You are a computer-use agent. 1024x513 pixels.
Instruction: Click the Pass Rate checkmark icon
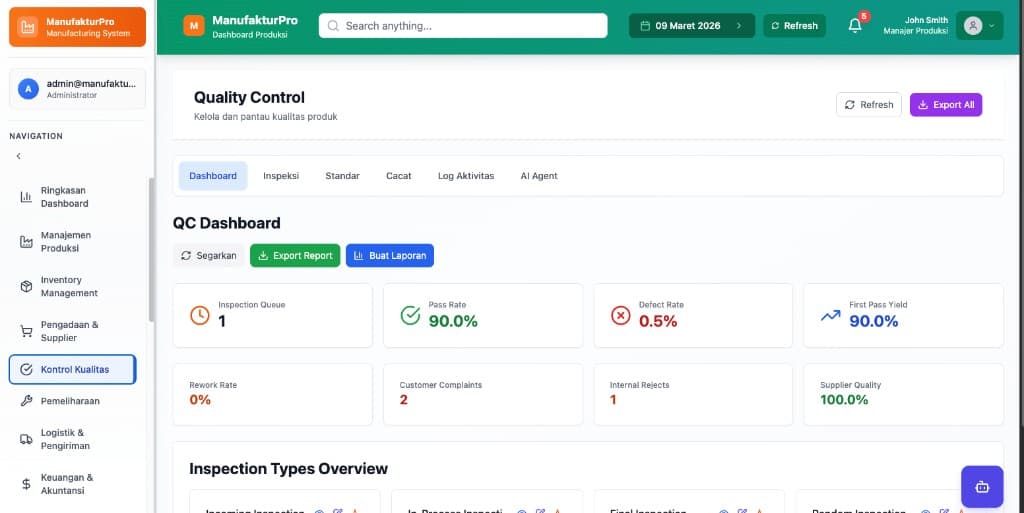click(x=410, y=315)
